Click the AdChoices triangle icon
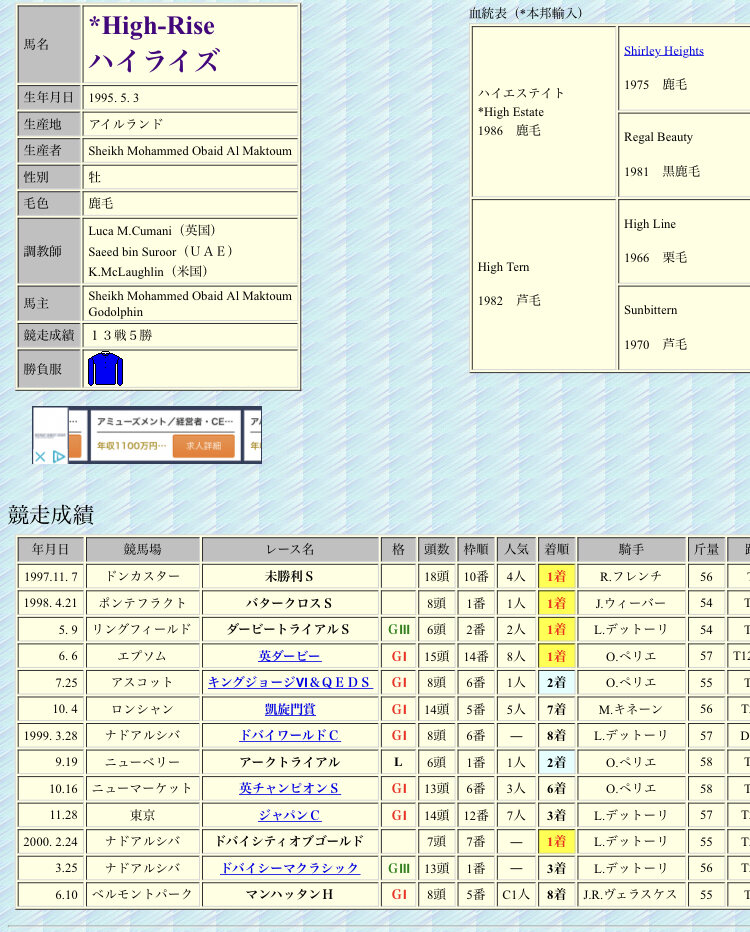The height and width of the screenshot is (932, 750). coord(59,456)
